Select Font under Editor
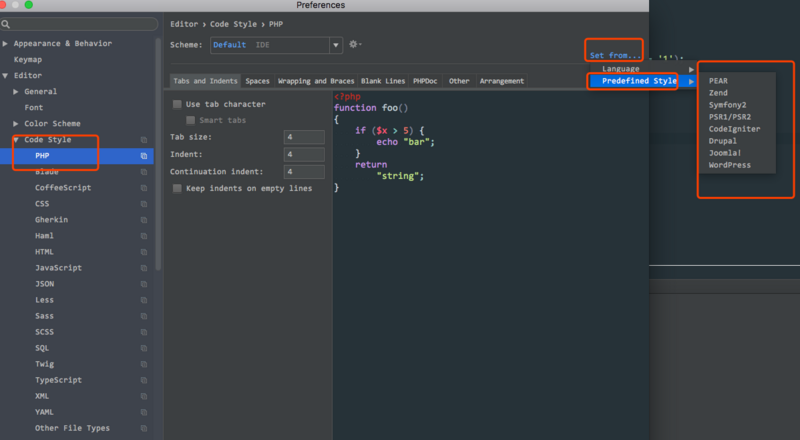Image resolution: width=800 pixels, height=440 pixels. 34,108
